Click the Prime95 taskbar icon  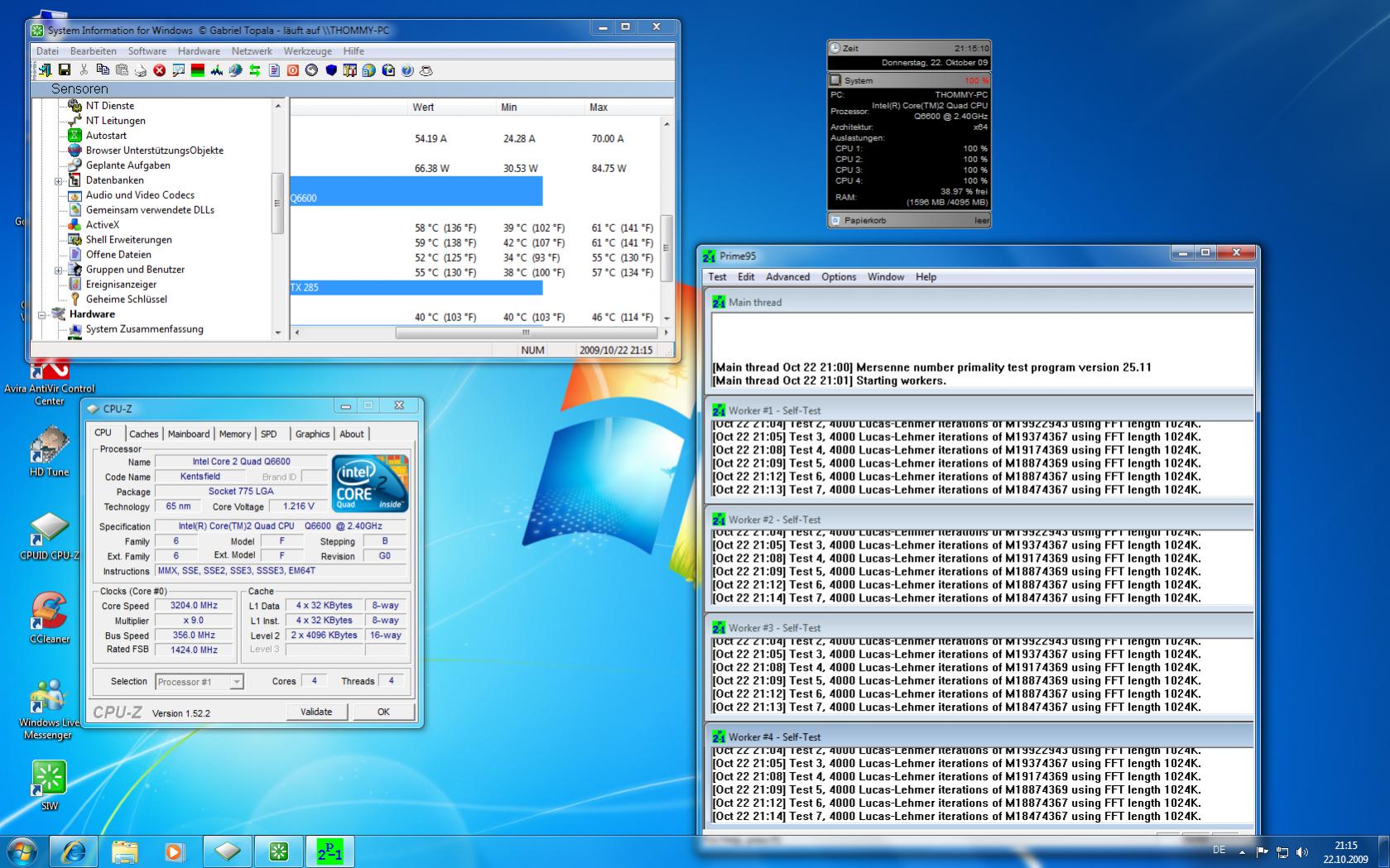[x=329, y=851]
